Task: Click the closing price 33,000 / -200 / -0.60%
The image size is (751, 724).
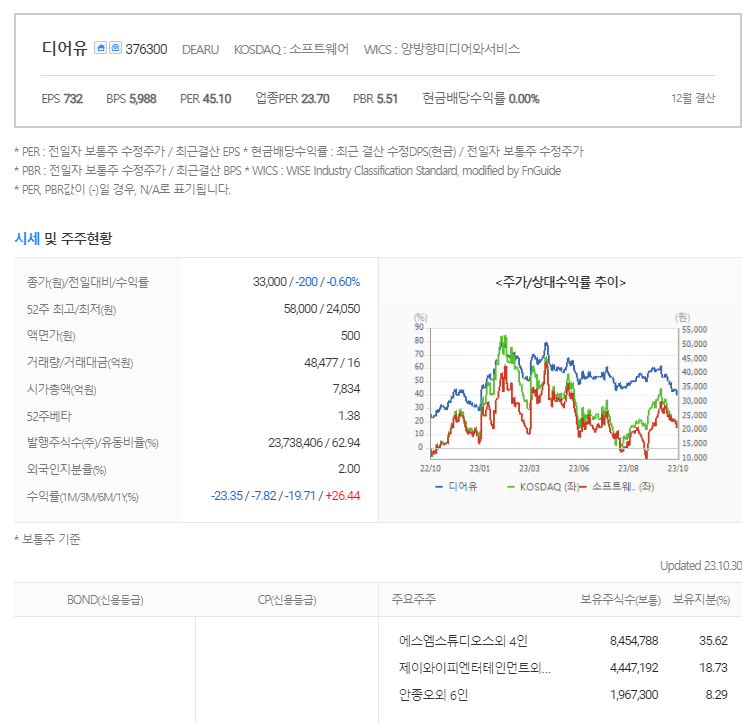Action: [x=307, y=282]
